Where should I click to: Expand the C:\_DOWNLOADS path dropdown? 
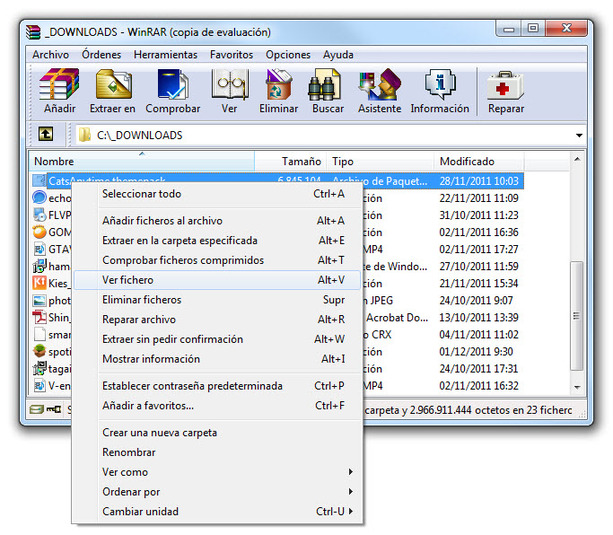(x=579, y=135)
